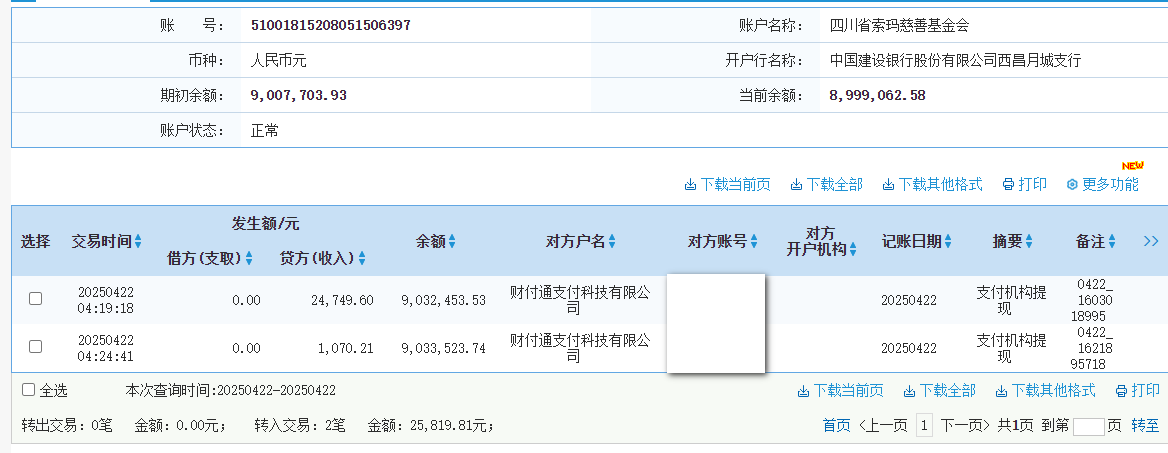Image resolution: width=1168 pixels, height=453 pixels.
Task: Sort by 对方户名 column arrows
Action: (x=612, y=241)
